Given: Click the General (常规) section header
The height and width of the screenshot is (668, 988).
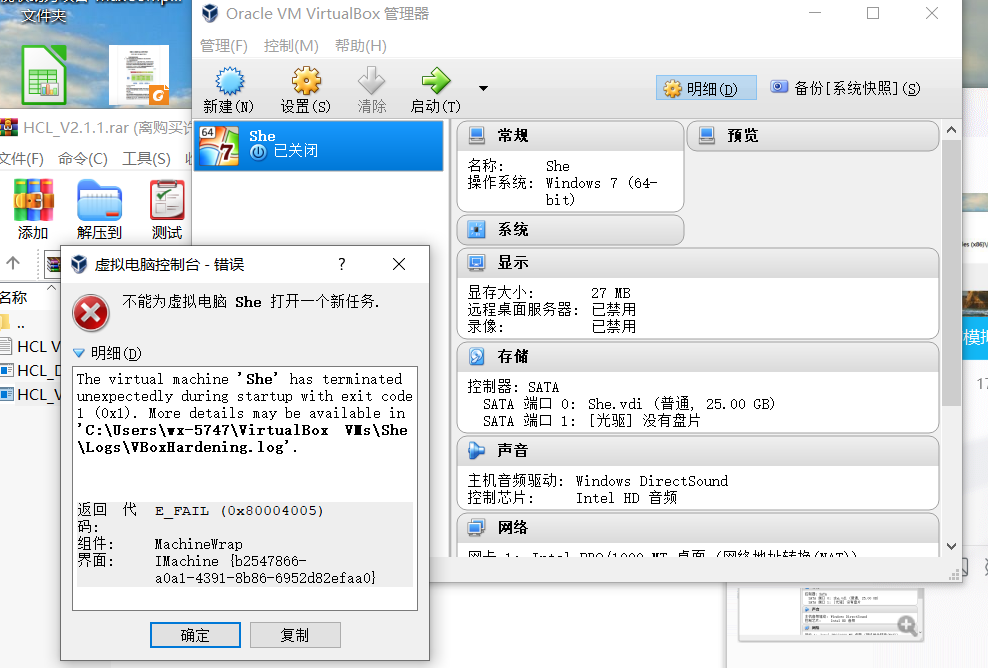Looking at the screenshot, I should point(570,135).
